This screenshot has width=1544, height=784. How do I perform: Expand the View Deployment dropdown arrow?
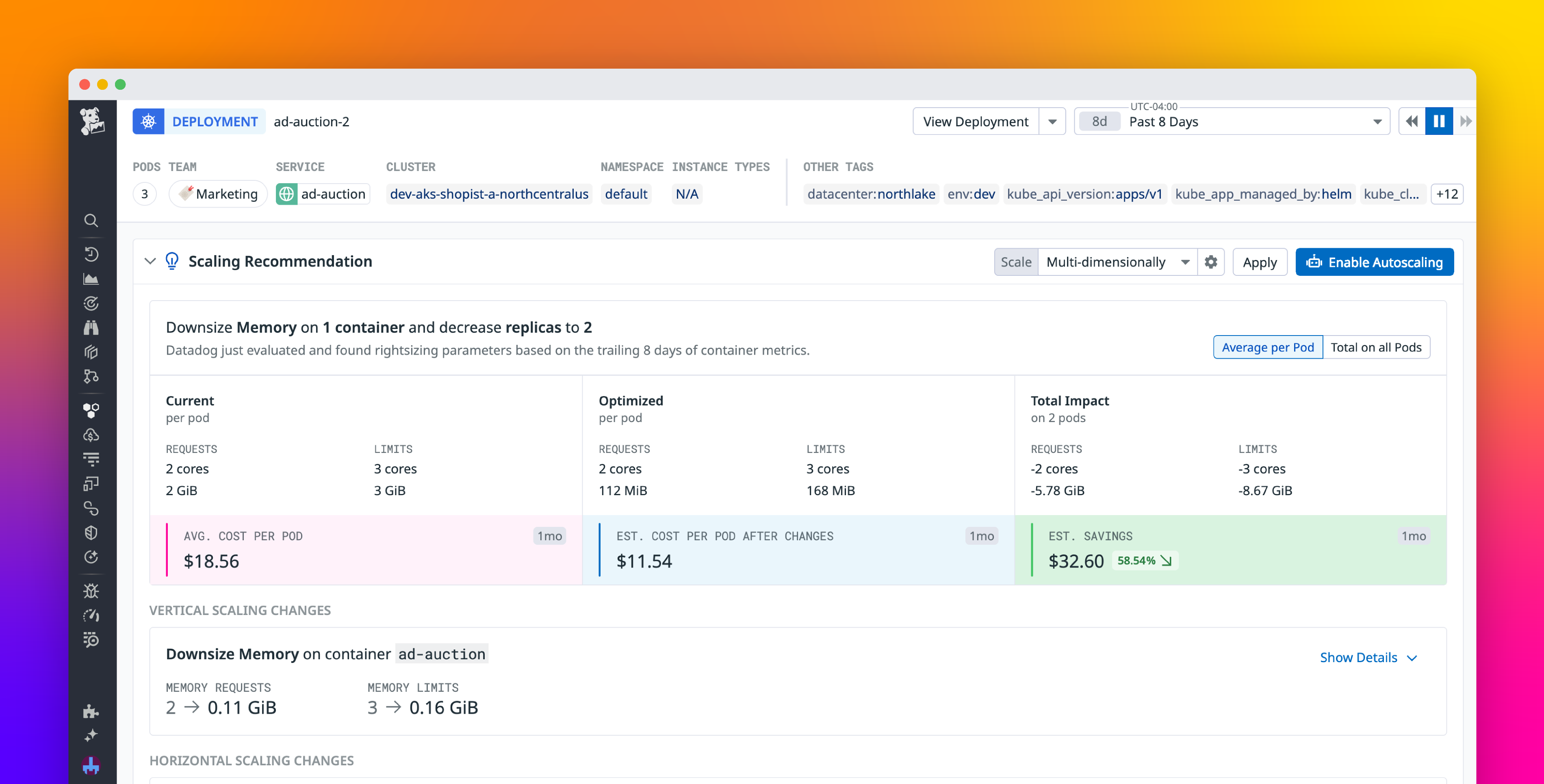click(1053, 121)
